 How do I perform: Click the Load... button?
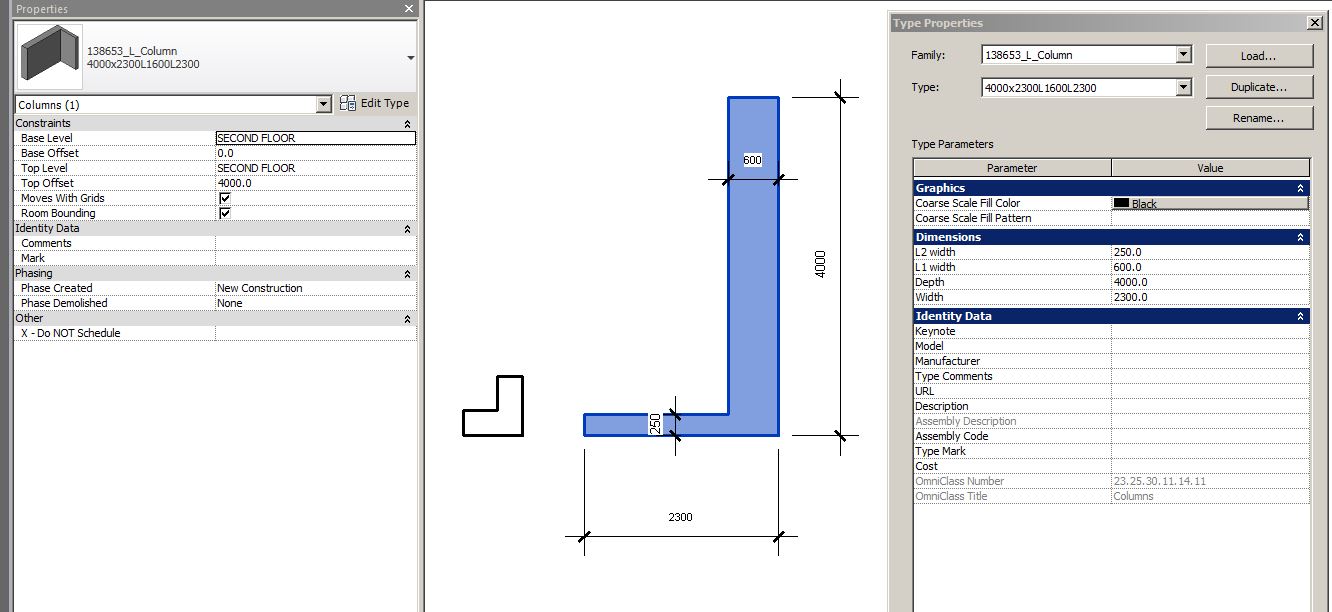(1259, 56)
